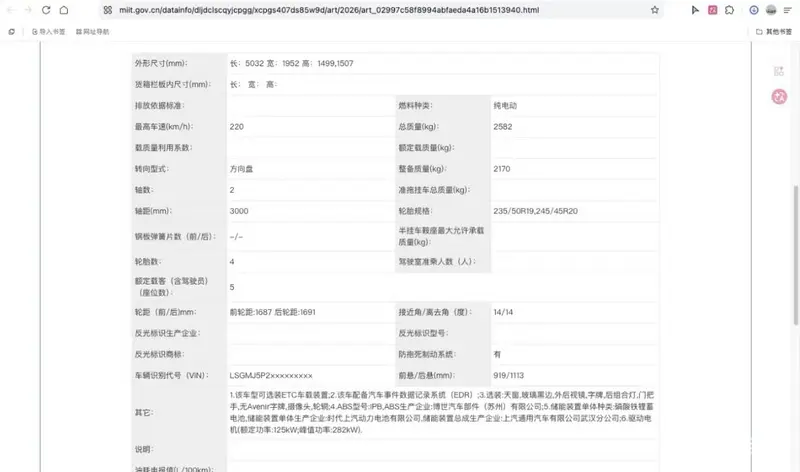Click the tire spec value 235/50R19,245/45R20
This screenshot has height=472, width=800.
tap(535, 211)
